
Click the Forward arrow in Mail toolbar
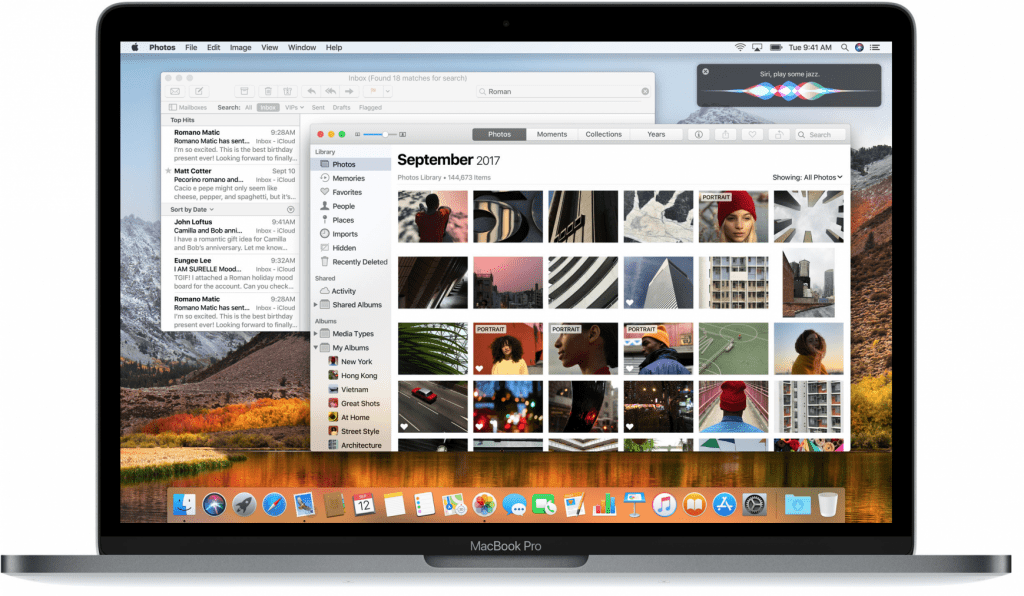tap(349, 91)
